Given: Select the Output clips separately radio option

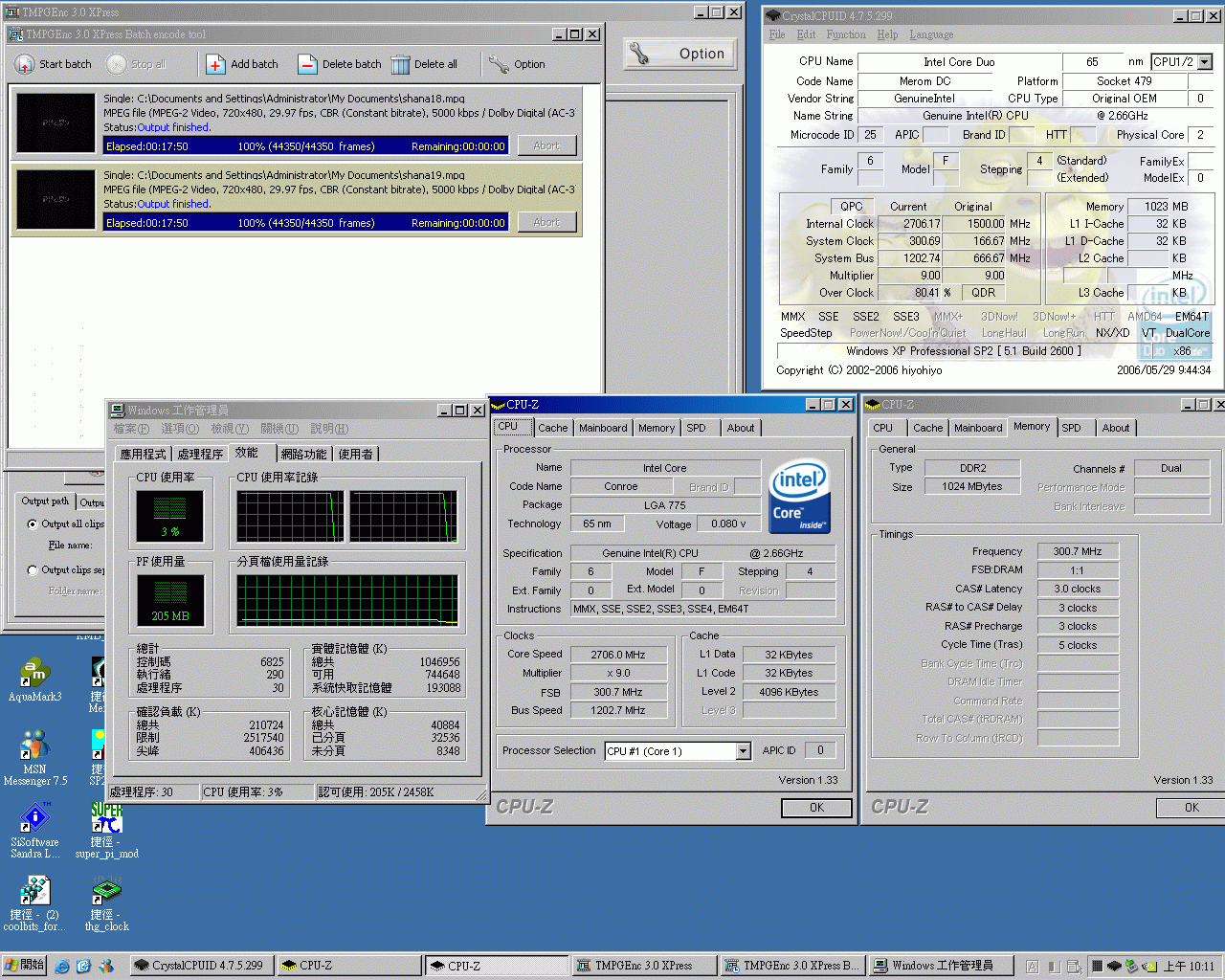Looking at the screenshot, I should pyautogui.click(x=33, y=570).
